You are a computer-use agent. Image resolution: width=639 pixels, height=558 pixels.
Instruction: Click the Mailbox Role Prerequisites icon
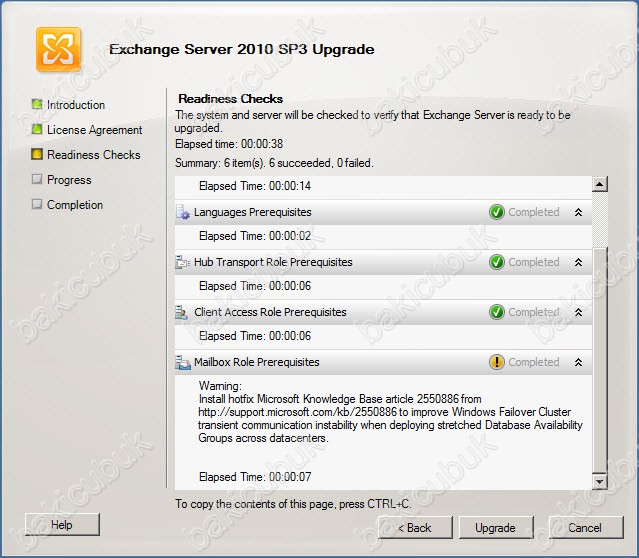point(183,362)
